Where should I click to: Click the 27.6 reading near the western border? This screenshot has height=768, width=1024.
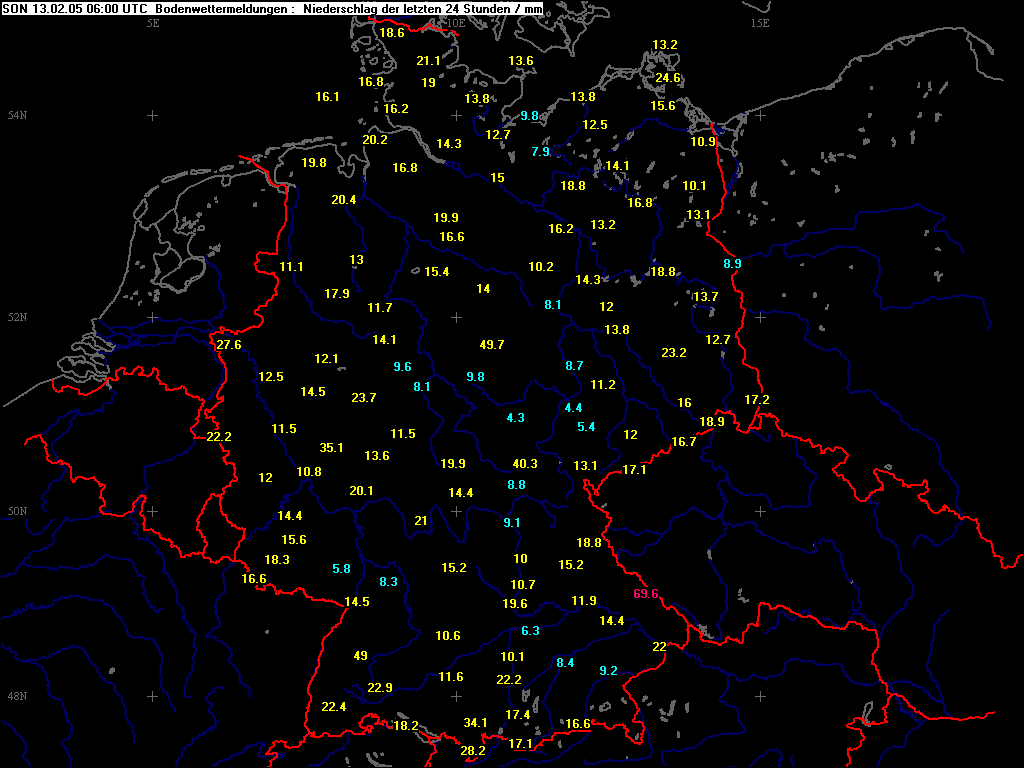coord(229,345)
